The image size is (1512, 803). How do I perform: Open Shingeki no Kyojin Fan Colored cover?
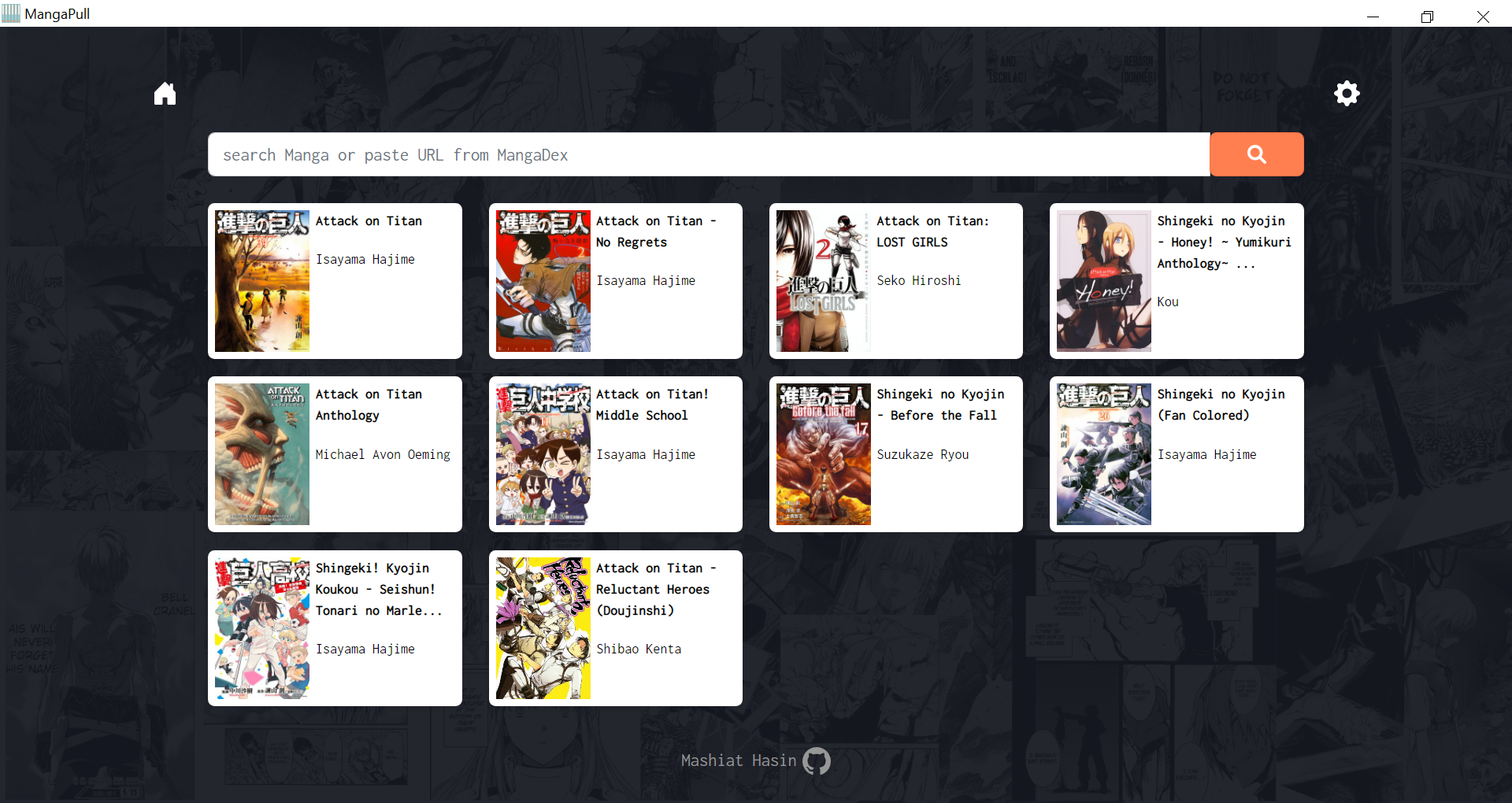(x=1103, y=454)
